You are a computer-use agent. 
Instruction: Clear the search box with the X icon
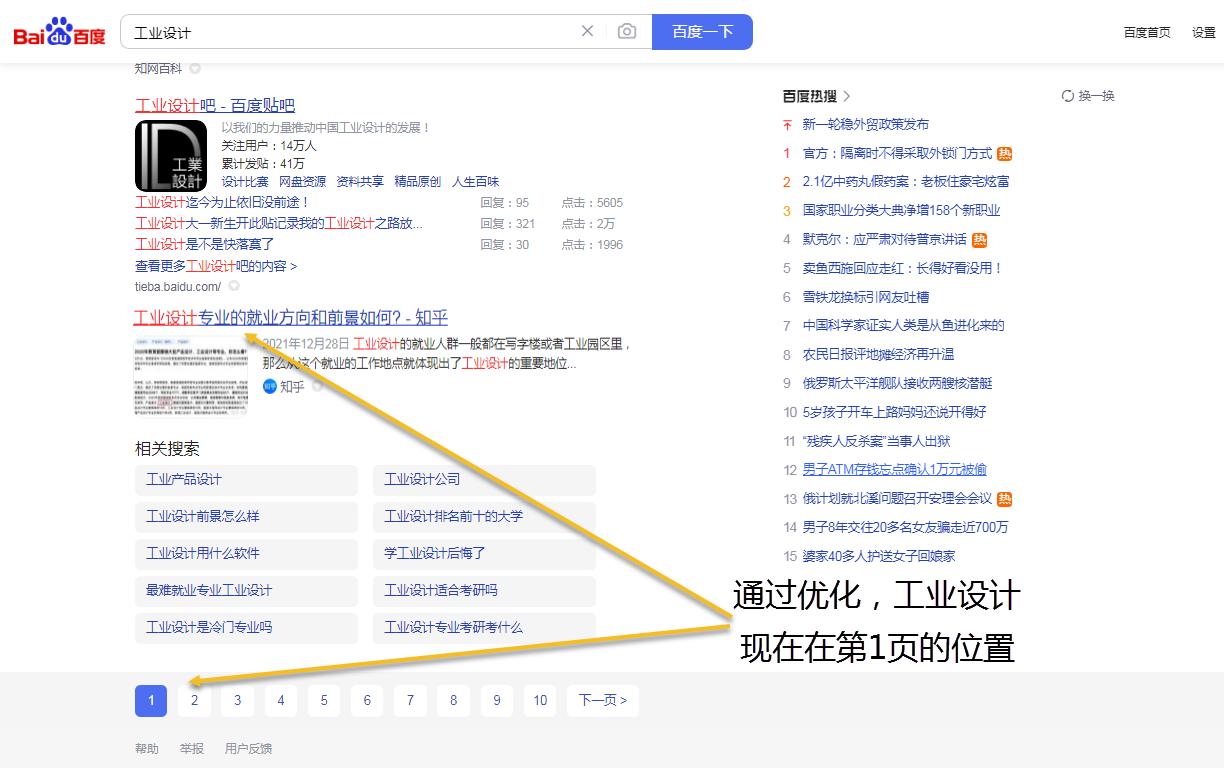point(587,31)
